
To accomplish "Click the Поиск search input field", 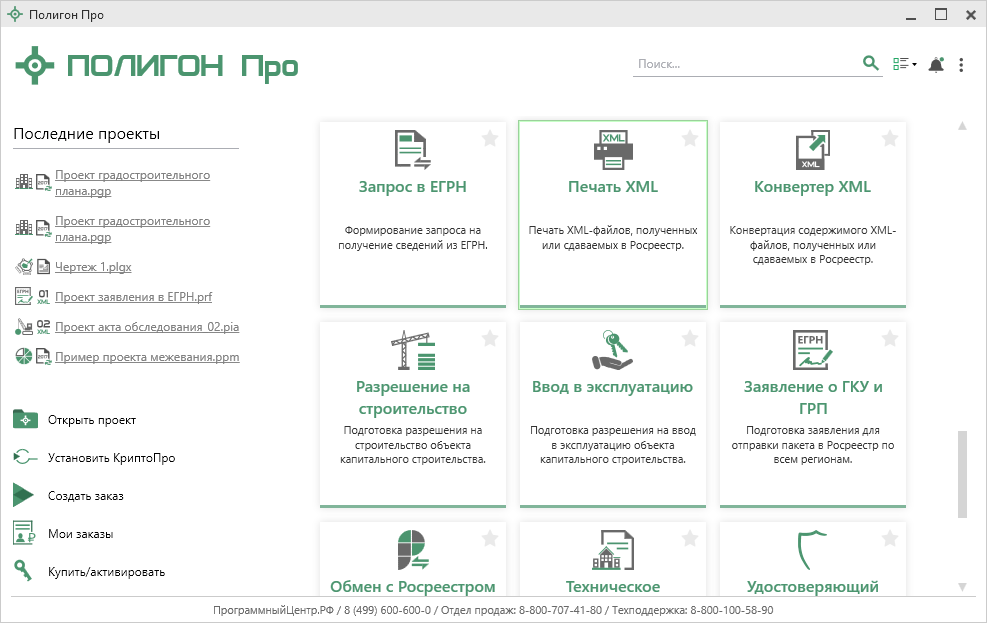I will click(745, 64).
